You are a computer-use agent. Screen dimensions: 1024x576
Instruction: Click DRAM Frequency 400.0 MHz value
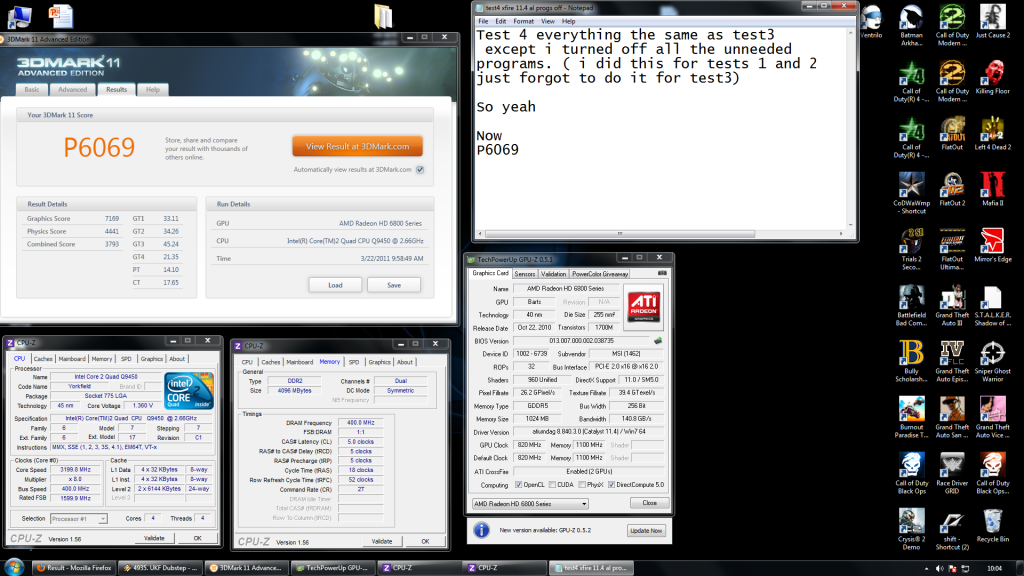(x=360, y=423)
